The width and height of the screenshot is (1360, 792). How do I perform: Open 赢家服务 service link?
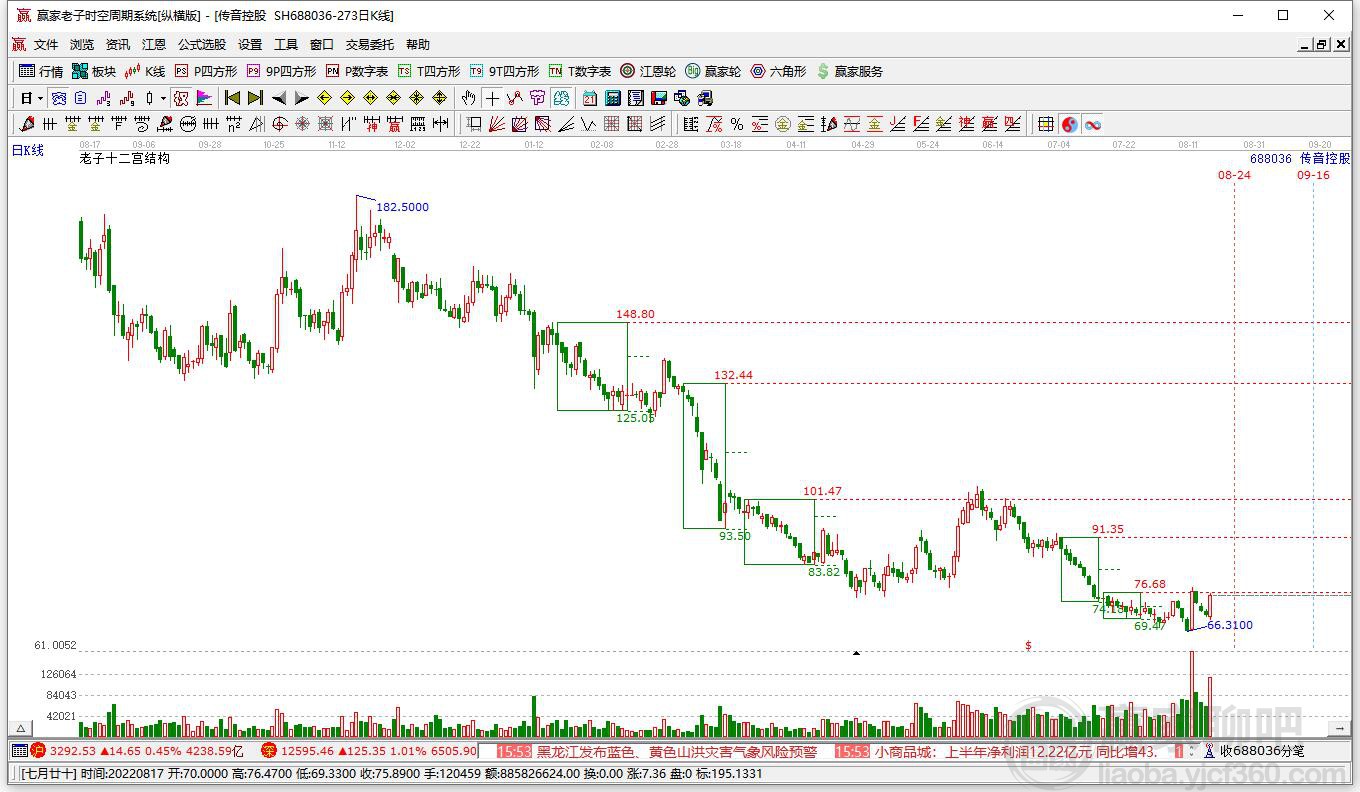pyautogui.click(x=849, y=71)
